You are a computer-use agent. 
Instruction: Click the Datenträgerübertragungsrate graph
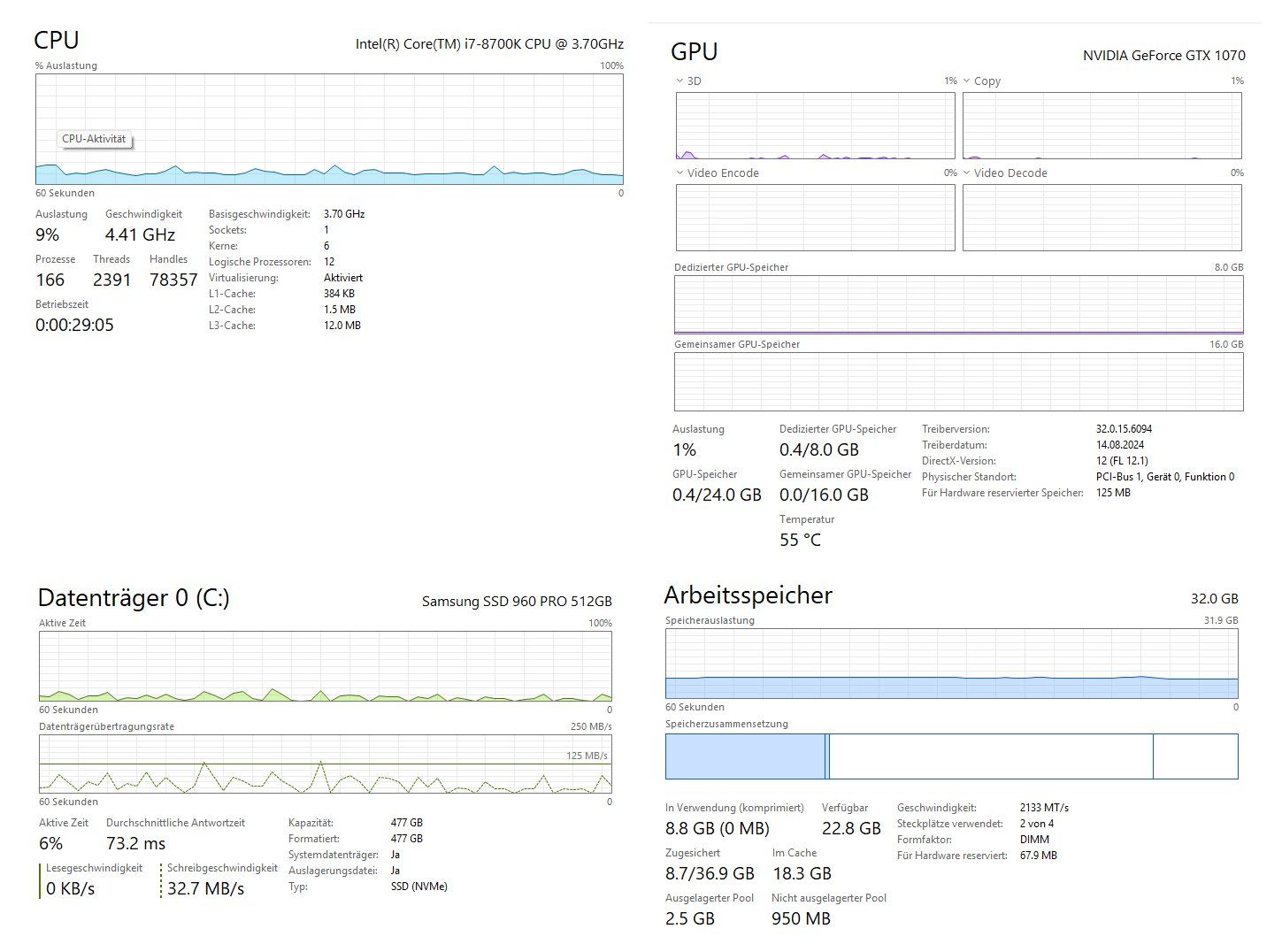pyautogui.click(x=325, y=764)
